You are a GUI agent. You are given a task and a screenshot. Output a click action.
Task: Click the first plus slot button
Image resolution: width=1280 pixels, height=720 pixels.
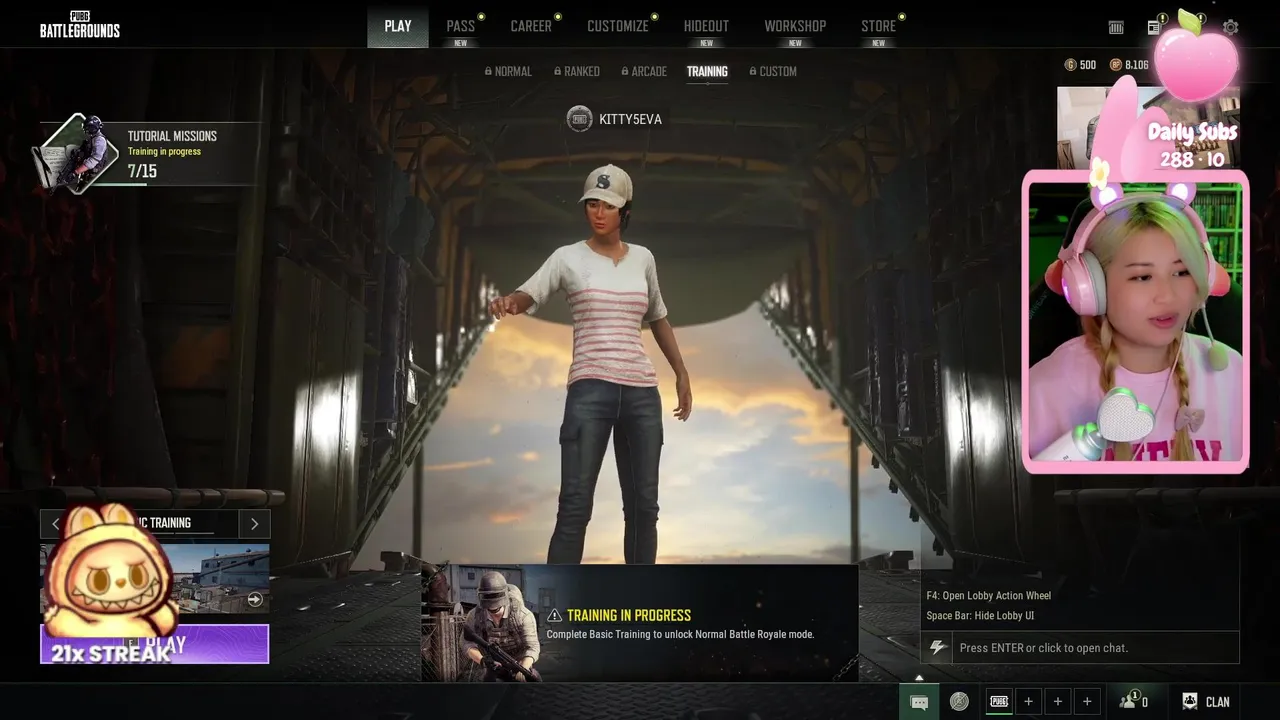[1028, 702]
